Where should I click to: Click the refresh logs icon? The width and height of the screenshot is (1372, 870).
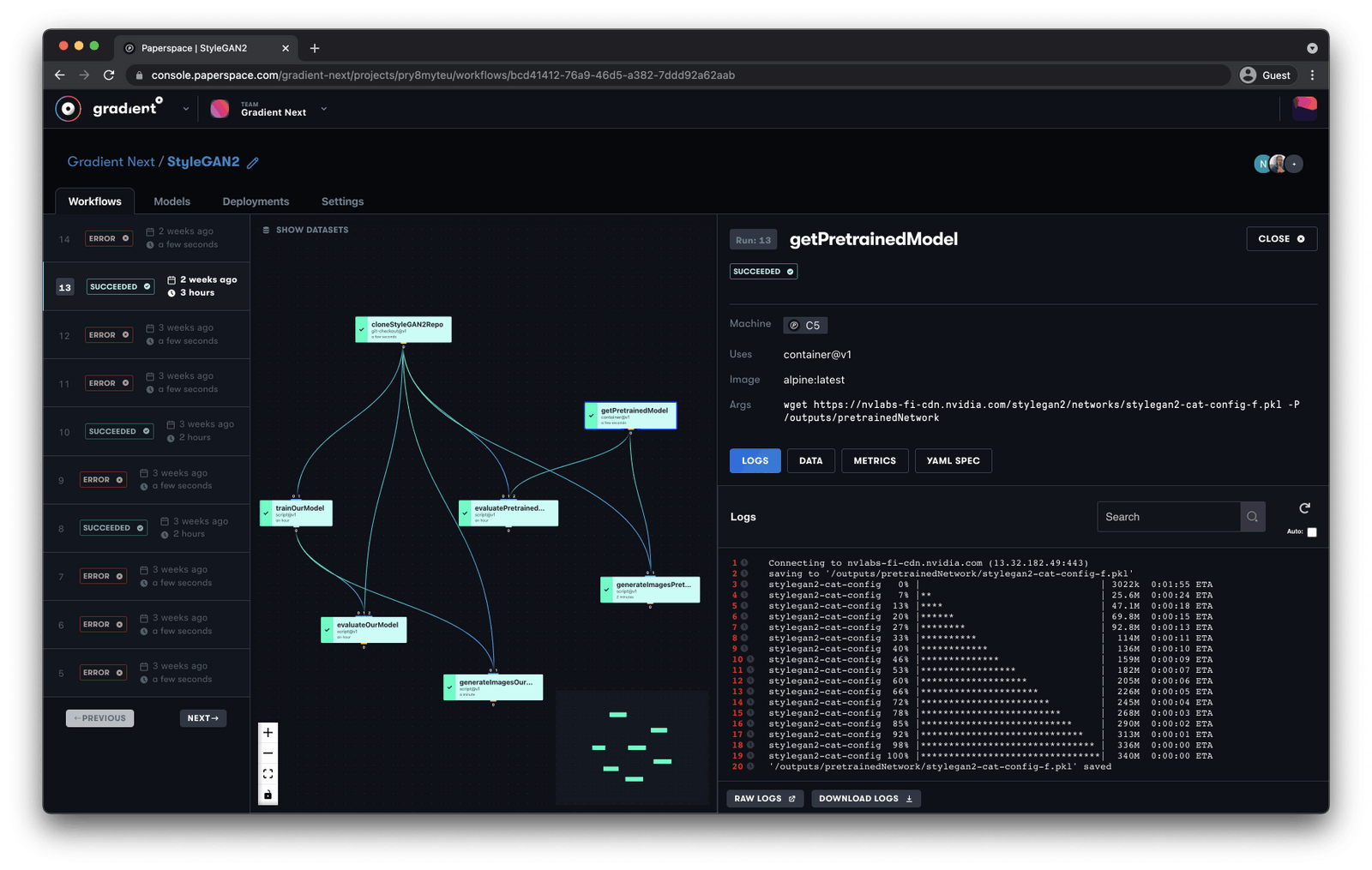1303,507
